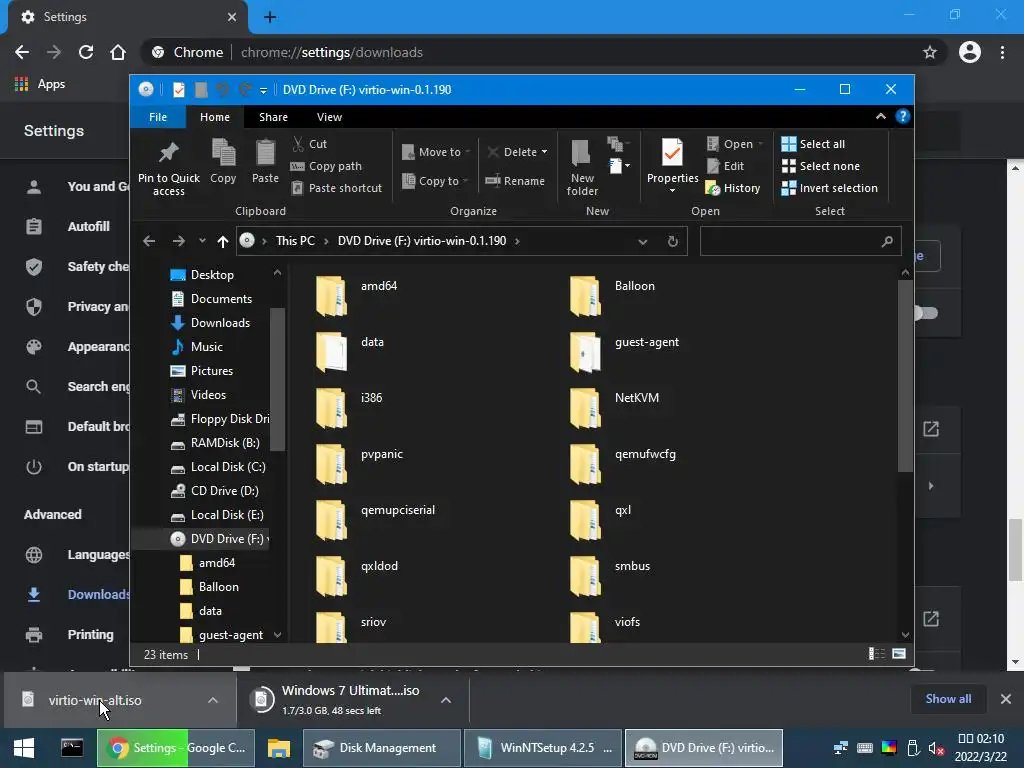1024x768 pixels.
Task: Close the Chrome downloads shelf
Action: point(1006,699)
